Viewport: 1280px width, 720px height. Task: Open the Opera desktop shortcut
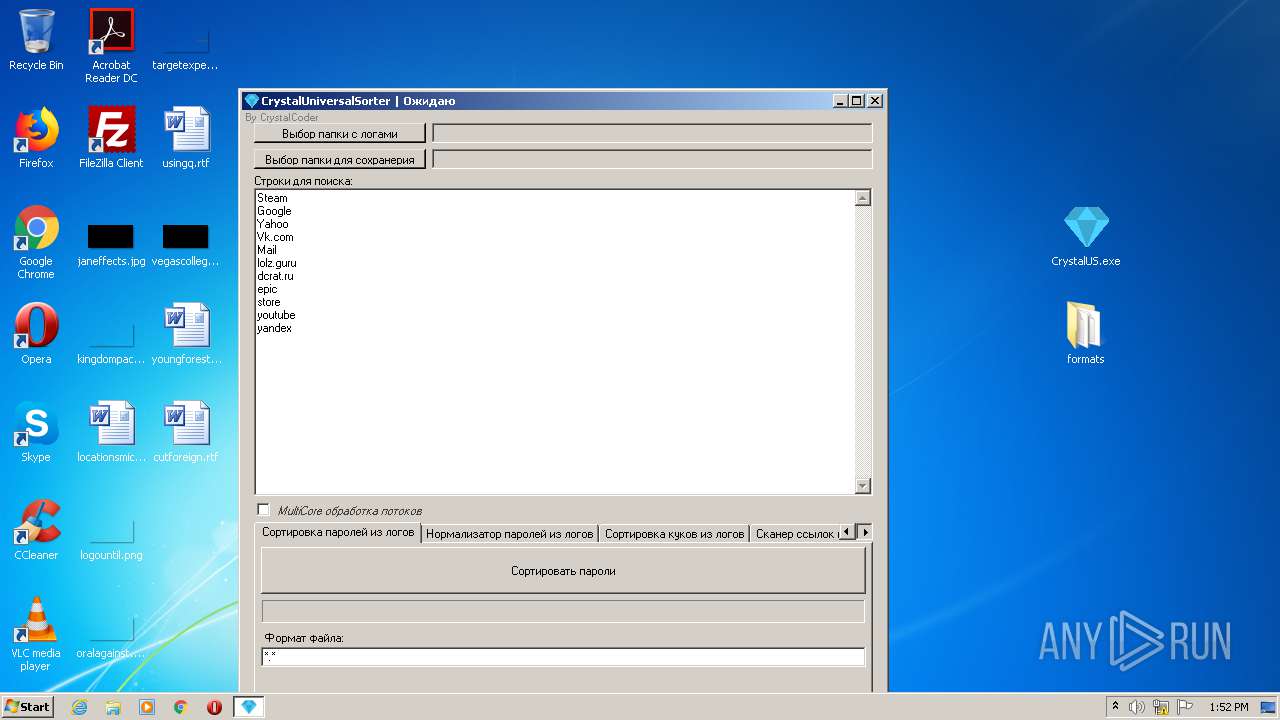(x=36, y=334)
